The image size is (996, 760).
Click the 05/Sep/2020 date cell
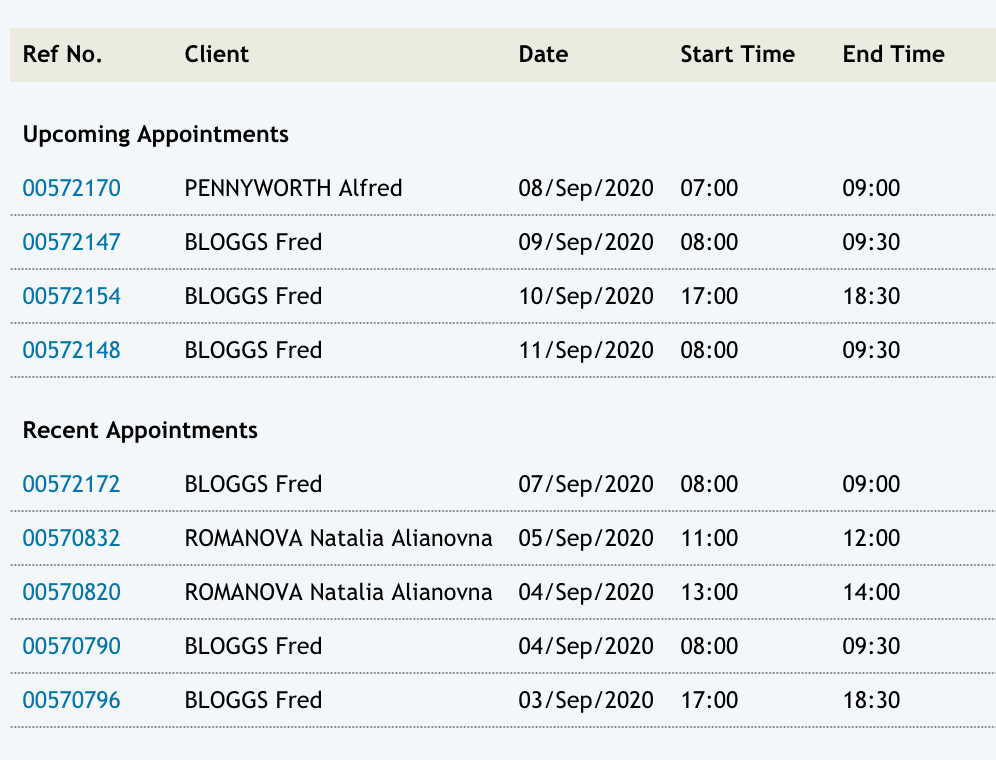coord(586,538)
